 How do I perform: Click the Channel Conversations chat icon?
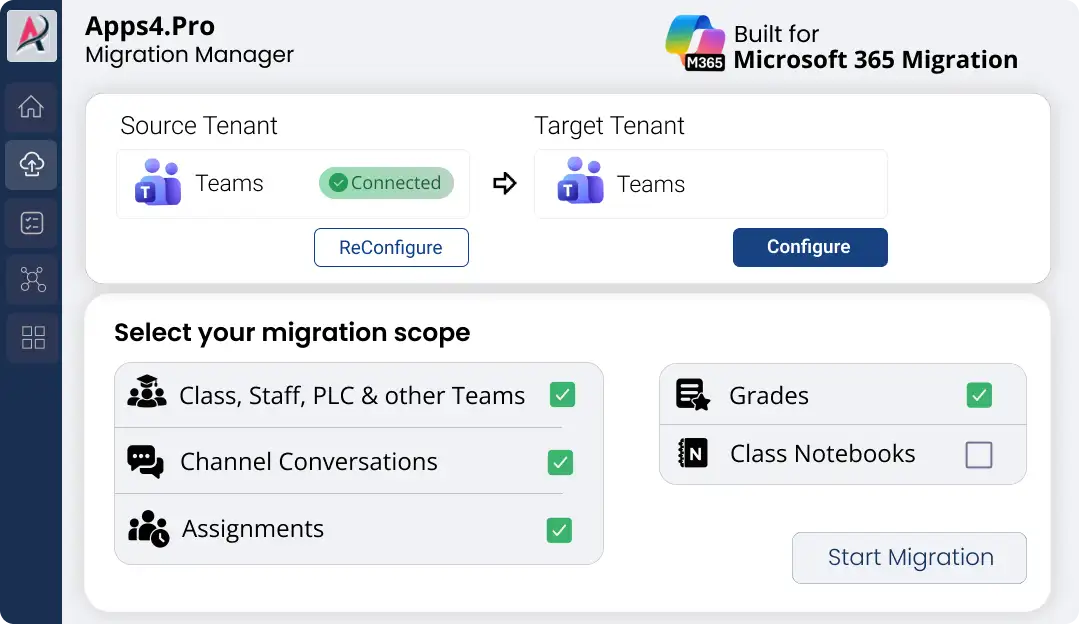[145, 461]
